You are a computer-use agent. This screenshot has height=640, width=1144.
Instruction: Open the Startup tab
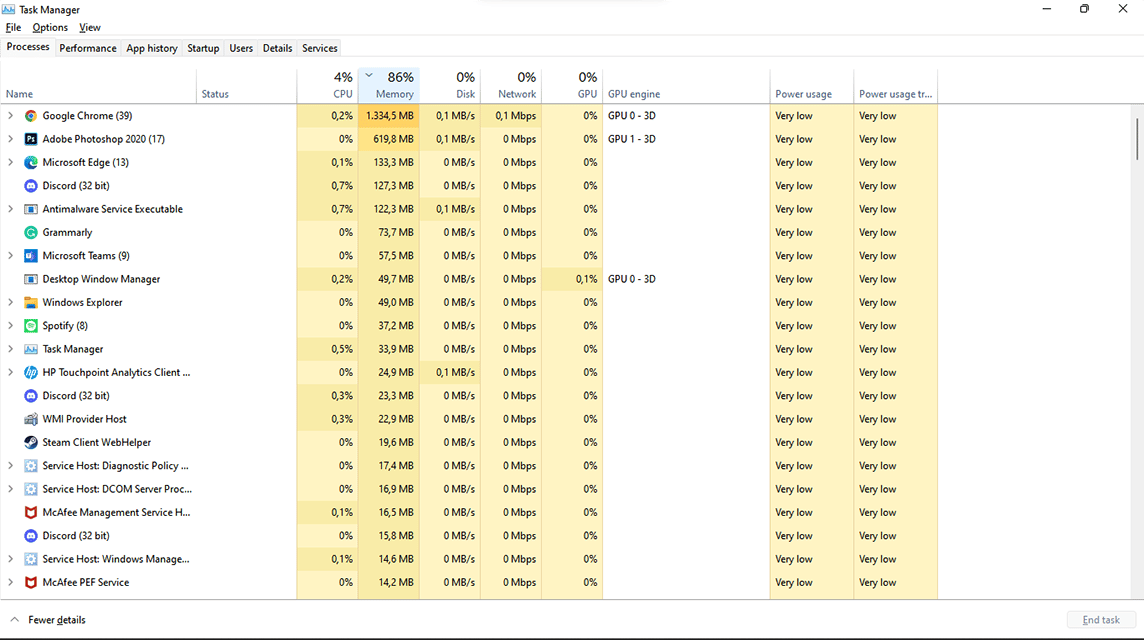[x=203, y=48]
